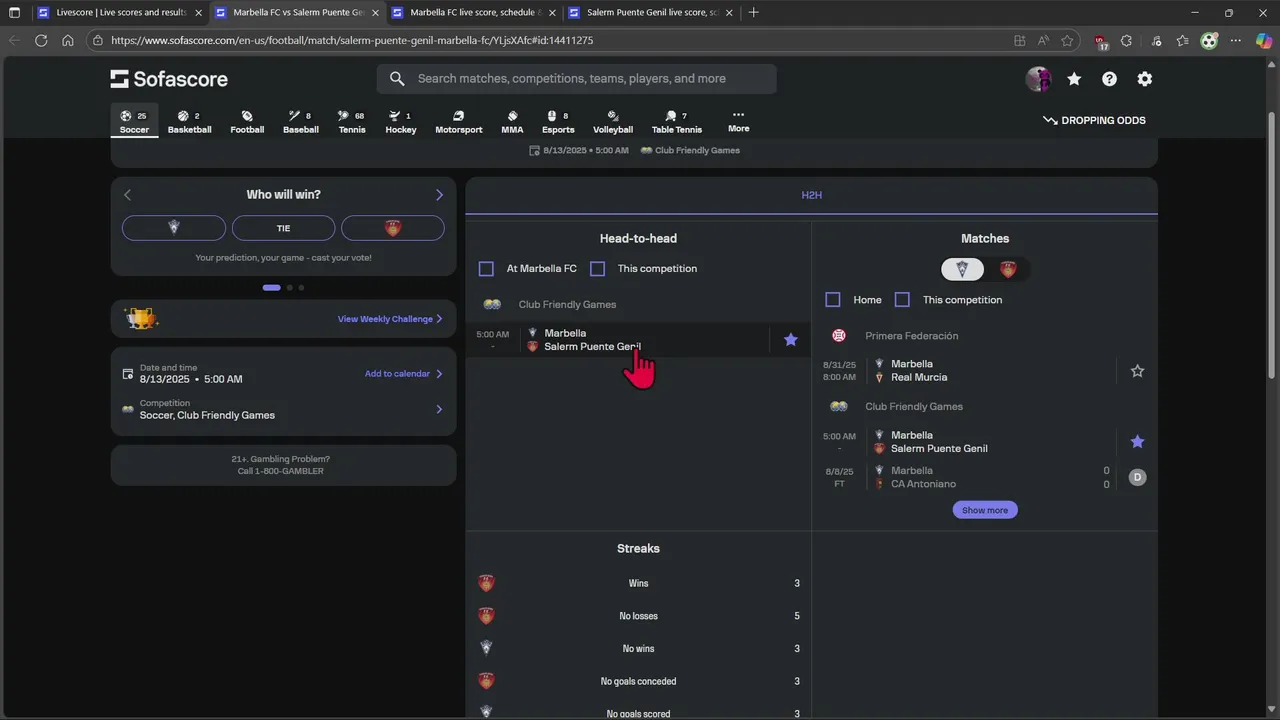Open Club Friendly Games under Head-to-head
Screen dimensions: 1280x720
click(x=567, y=304)
